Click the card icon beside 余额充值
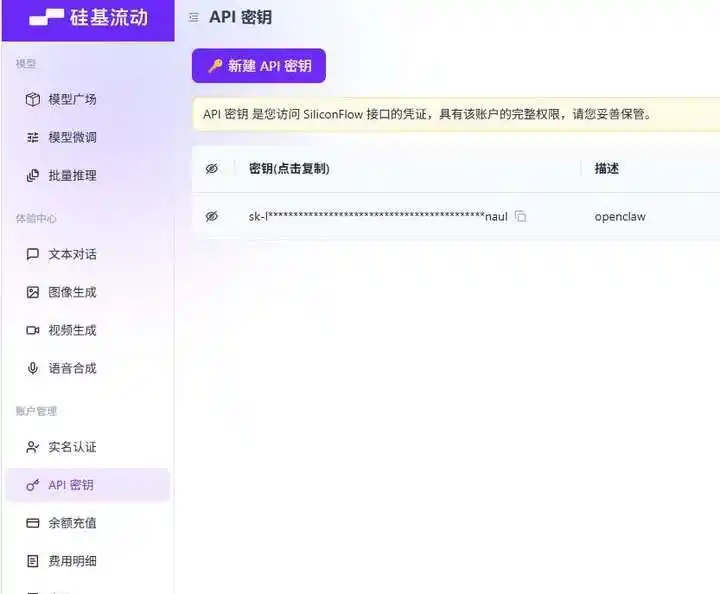The width and height of the screenshot is (720, 594). [x=33, y=523]
